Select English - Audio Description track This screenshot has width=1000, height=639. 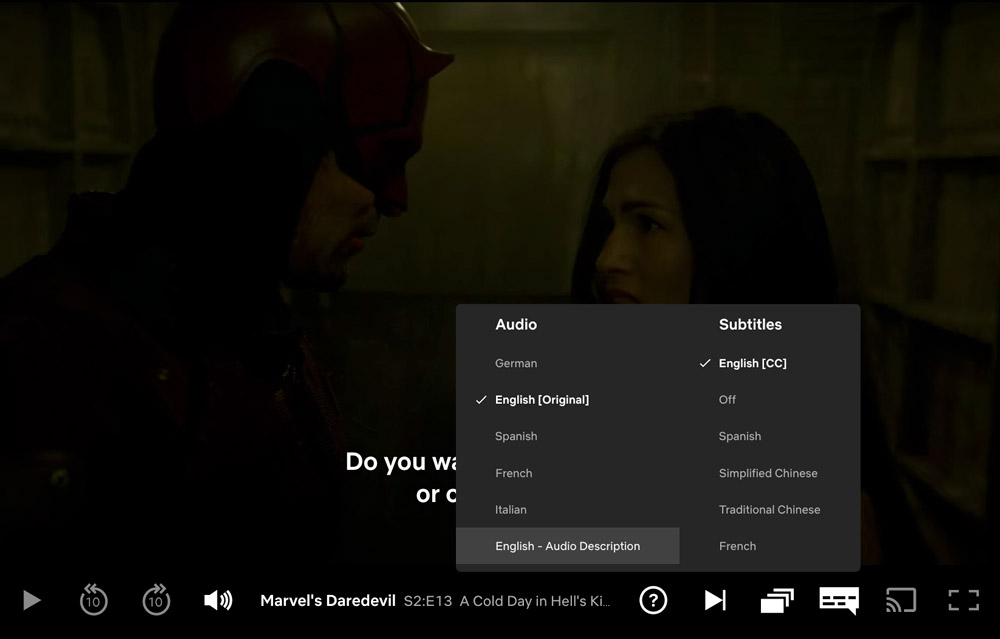coord(568,546)
